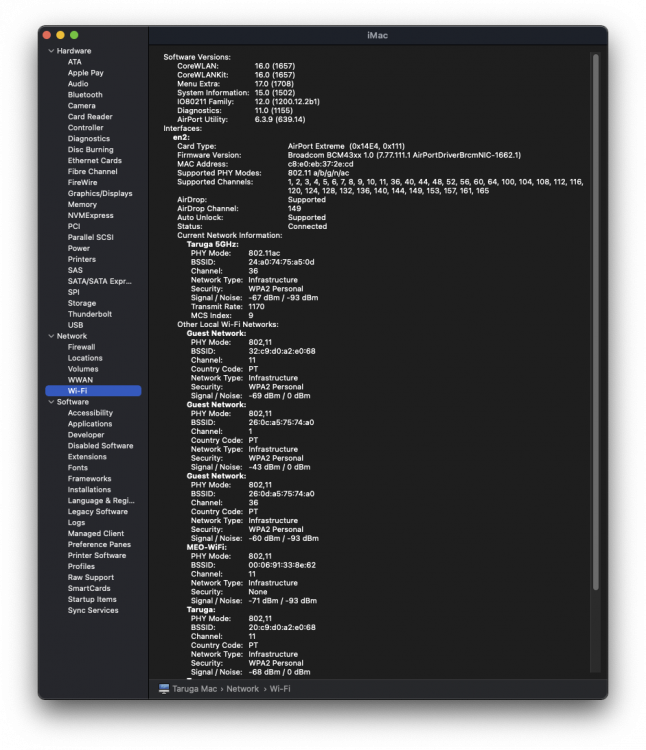
Task: Open Language & Region entry
Action: pos(101,501)
